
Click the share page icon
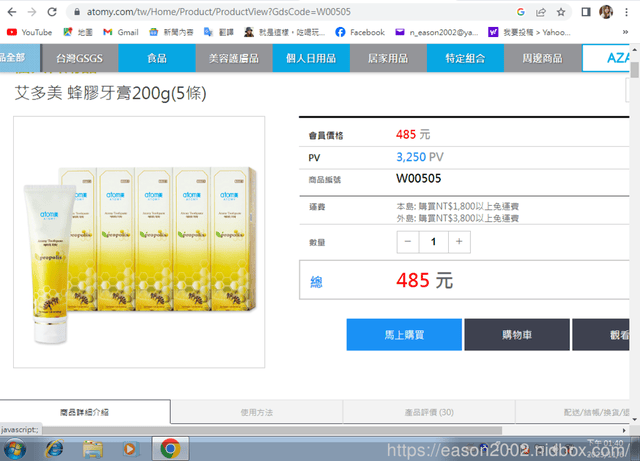tap(540, 12)
